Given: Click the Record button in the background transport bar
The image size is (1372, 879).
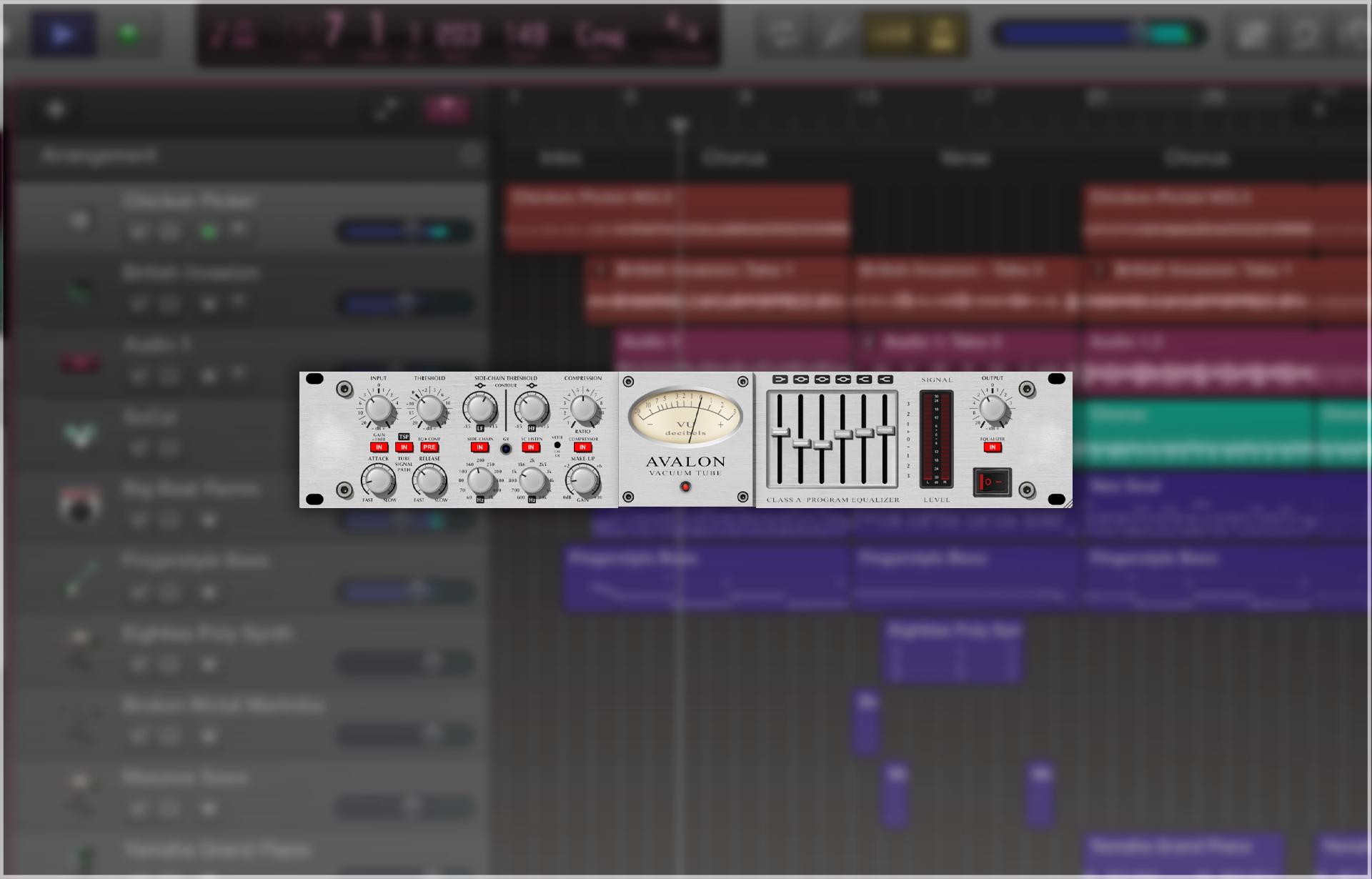Looking at the screenshot, I should click(129, 34).
